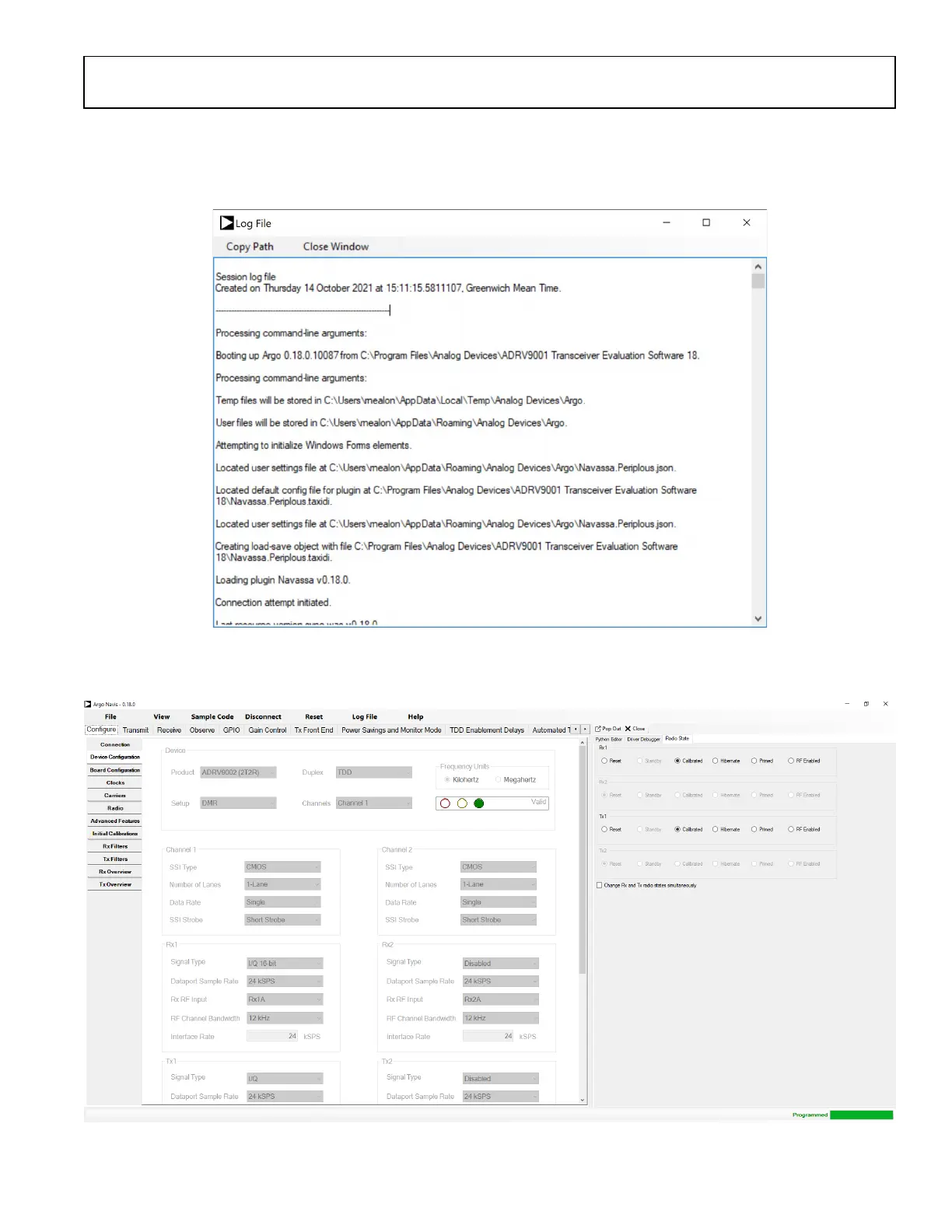Open Rx1 RF Channel Bandwidth dropdown
Screen dimensions: 952x1232
point(285,1018)
